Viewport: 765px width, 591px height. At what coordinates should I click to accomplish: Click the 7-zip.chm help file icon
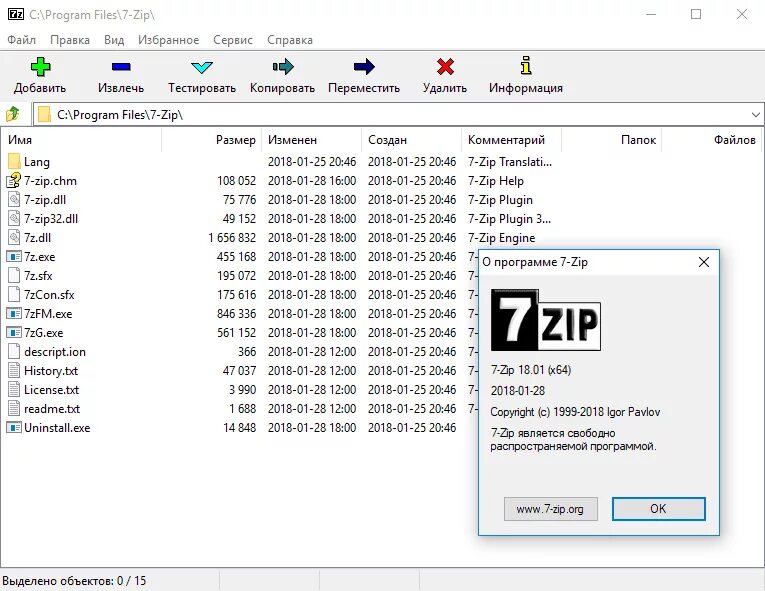coord(14,181)
